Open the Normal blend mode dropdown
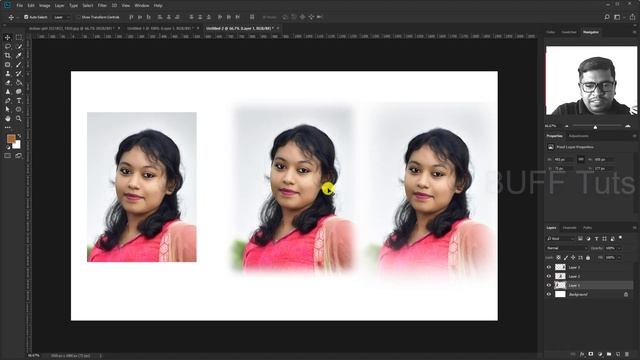Screen dimensions: 640x360 coord(567,248)
